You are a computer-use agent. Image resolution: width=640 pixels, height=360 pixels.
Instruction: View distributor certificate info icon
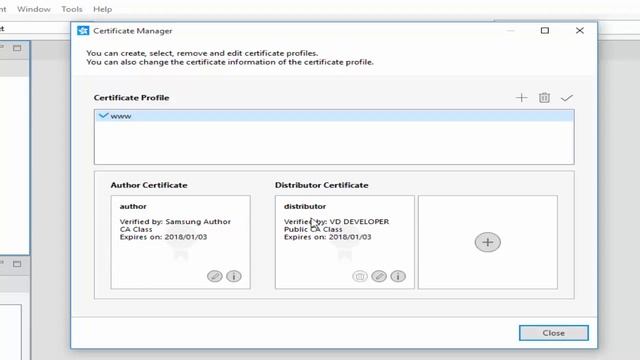tap(398, 276)
